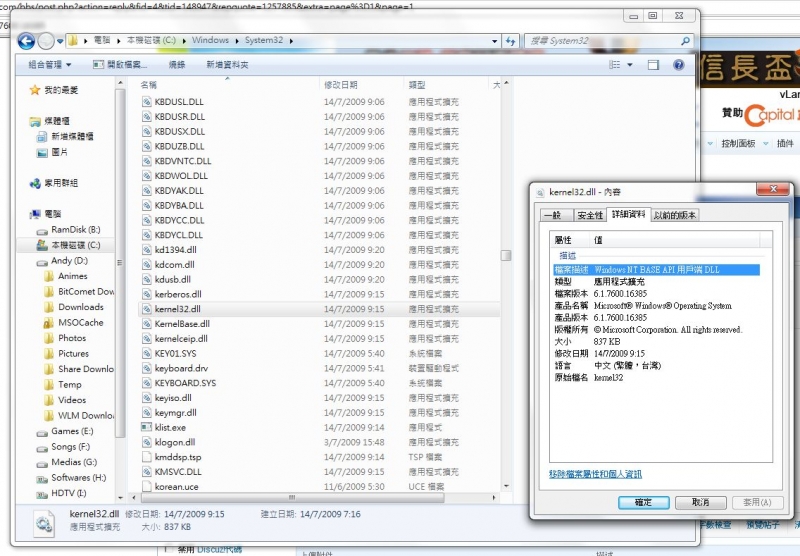Open the address bar history dropdown
The width and height of the screenshot is (800, 556).
click(494, 41)
